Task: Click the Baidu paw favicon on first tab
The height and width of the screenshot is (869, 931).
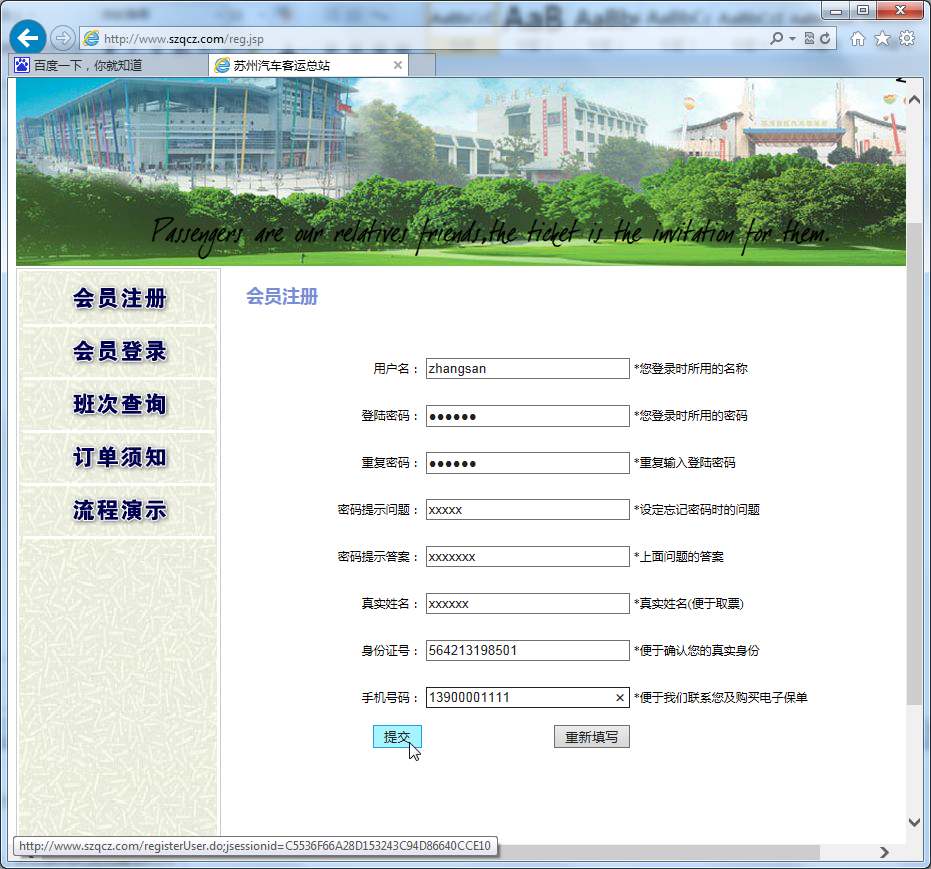Action: pyautogui.click(x=22, y=65)
